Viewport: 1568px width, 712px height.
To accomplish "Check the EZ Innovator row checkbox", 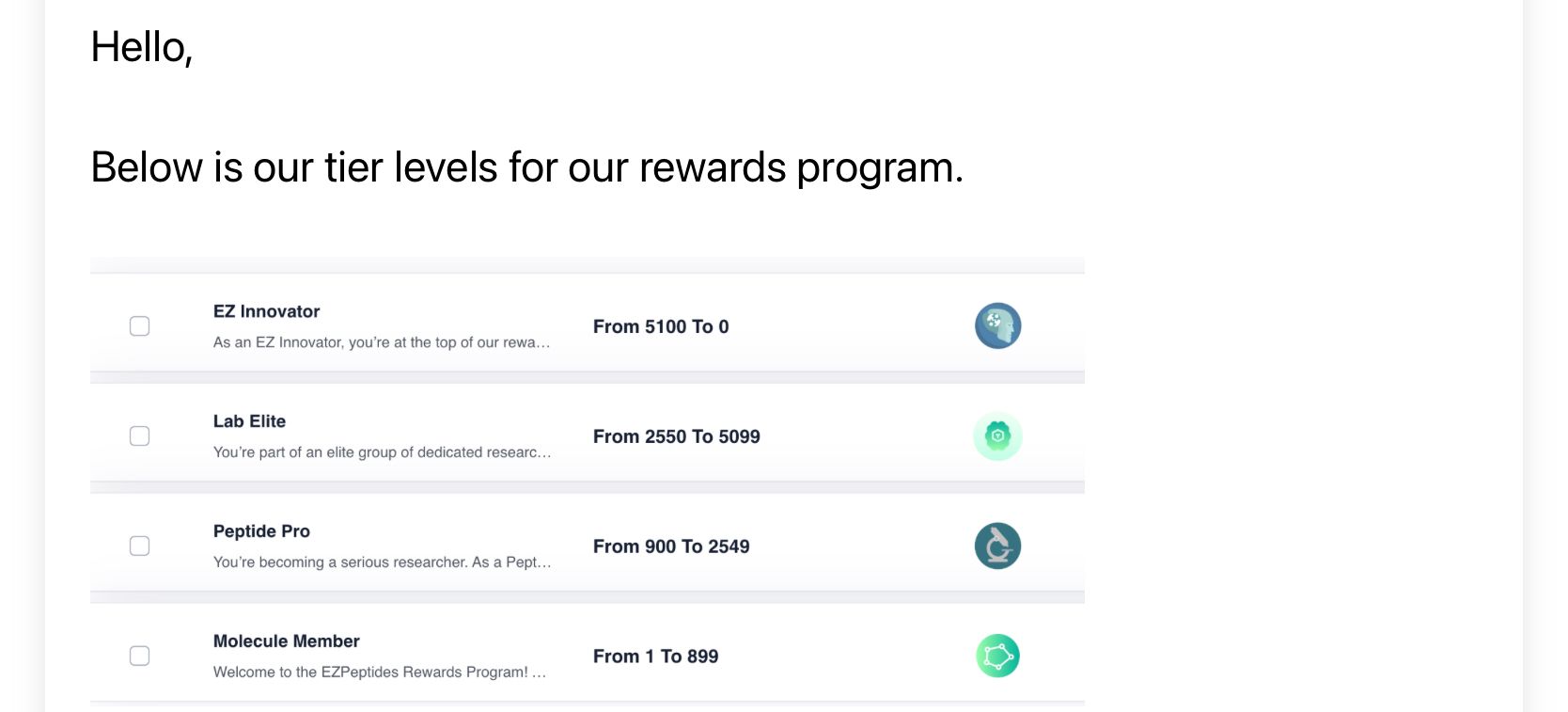I will 139,326.
